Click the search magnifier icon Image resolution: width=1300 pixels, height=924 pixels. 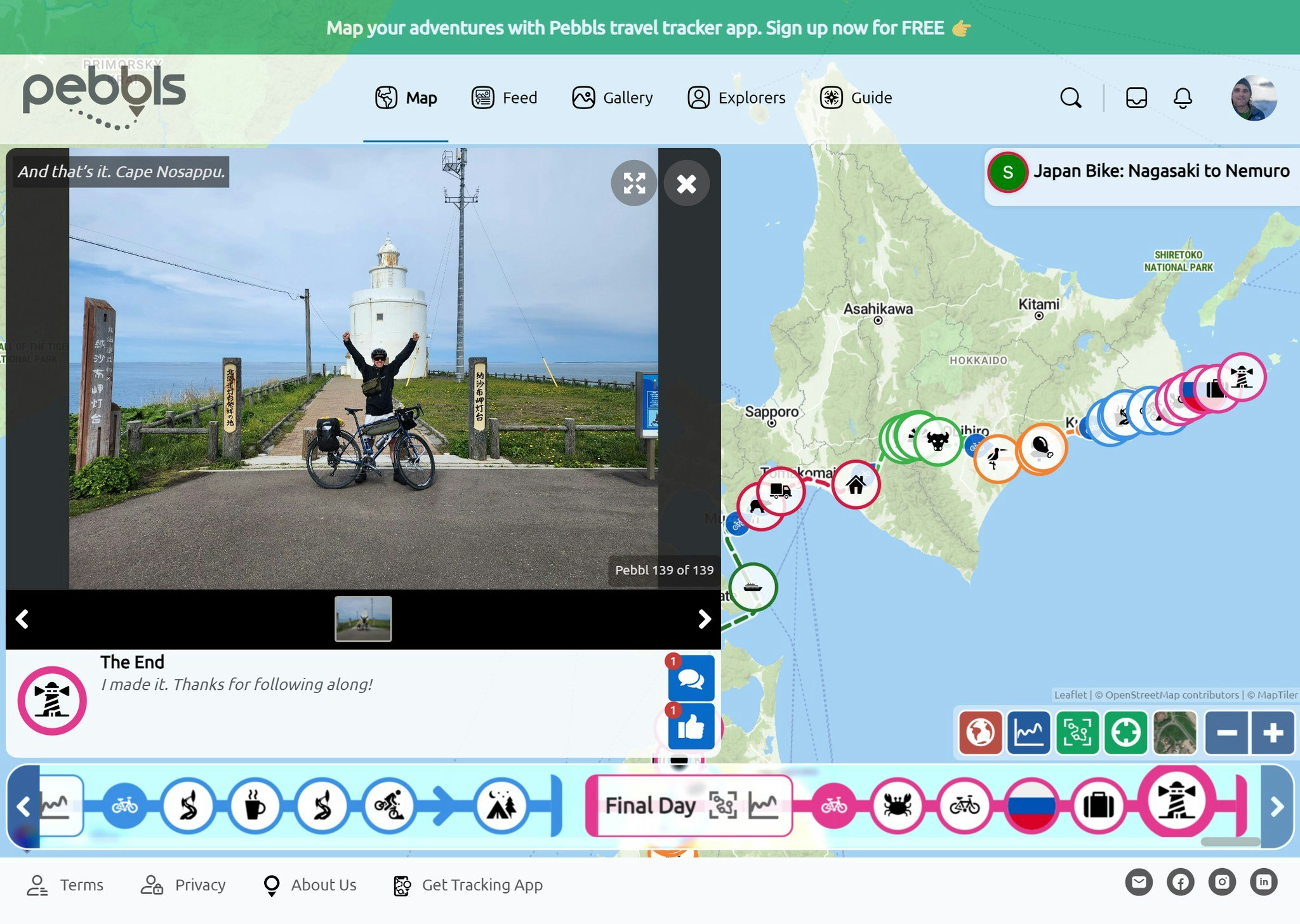point(1071,98)
